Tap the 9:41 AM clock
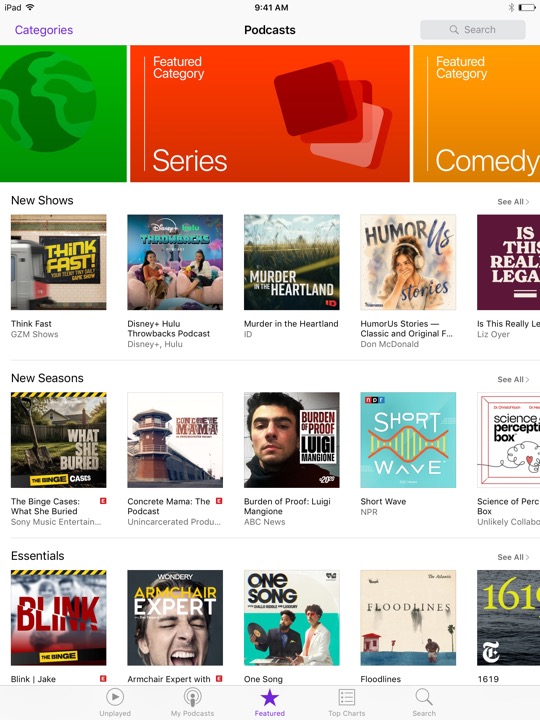Viewport: 540px width, 720px height. pos(271,7)
